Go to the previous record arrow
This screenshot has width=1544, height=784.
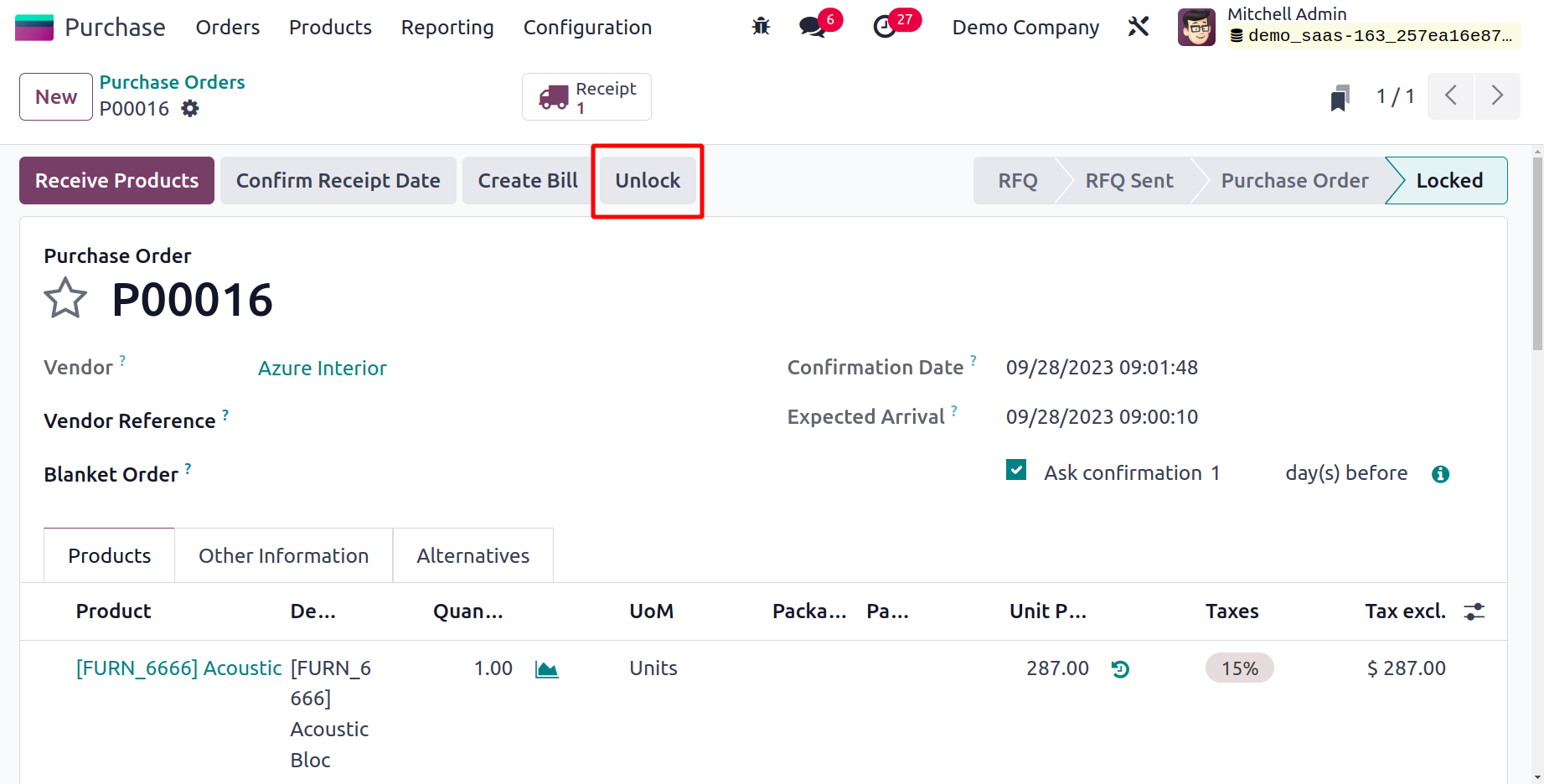tap(1450, 96)
